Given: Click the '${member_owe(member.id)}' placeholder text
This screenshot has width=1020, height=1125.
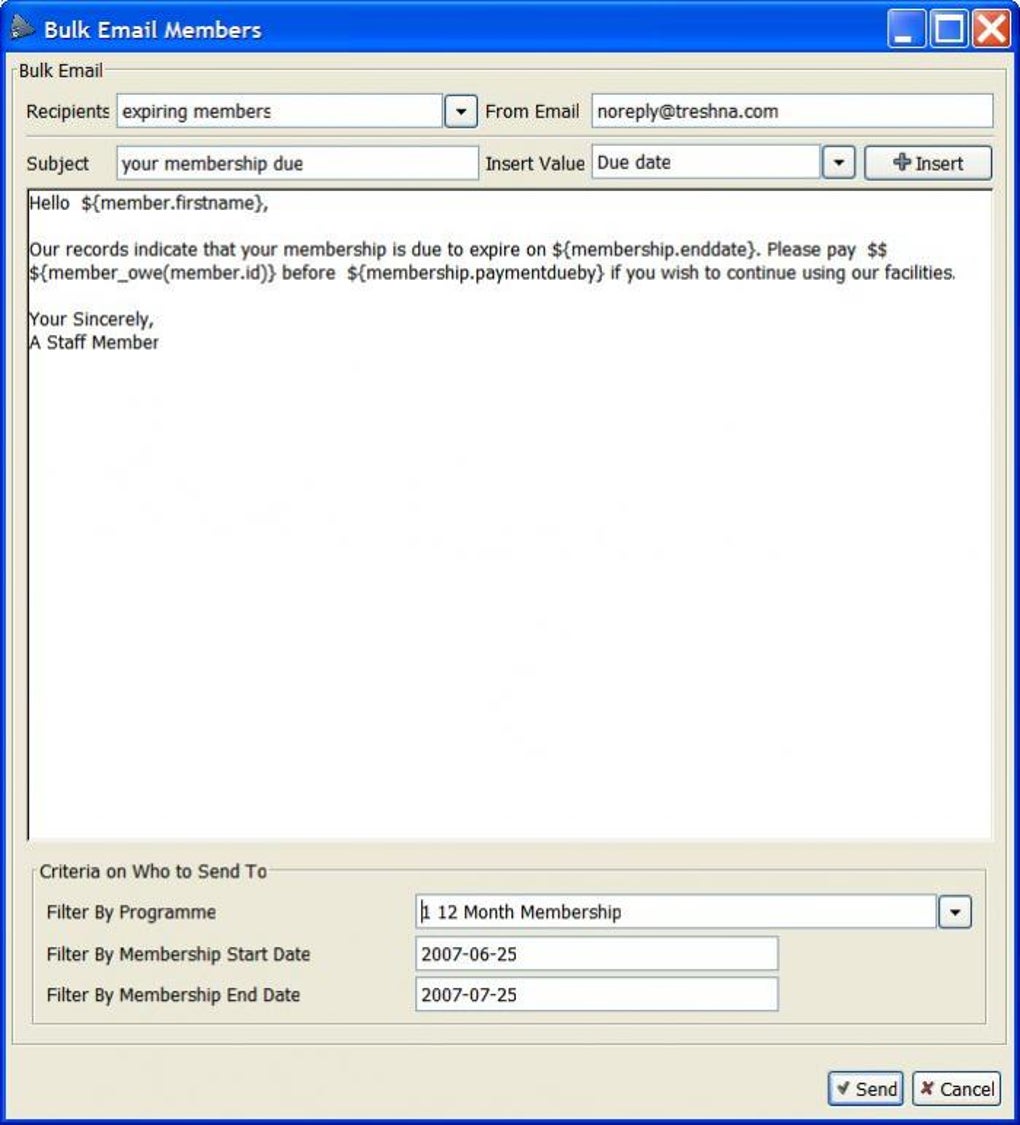Looking at the screenshot, I should pos(152,273).
